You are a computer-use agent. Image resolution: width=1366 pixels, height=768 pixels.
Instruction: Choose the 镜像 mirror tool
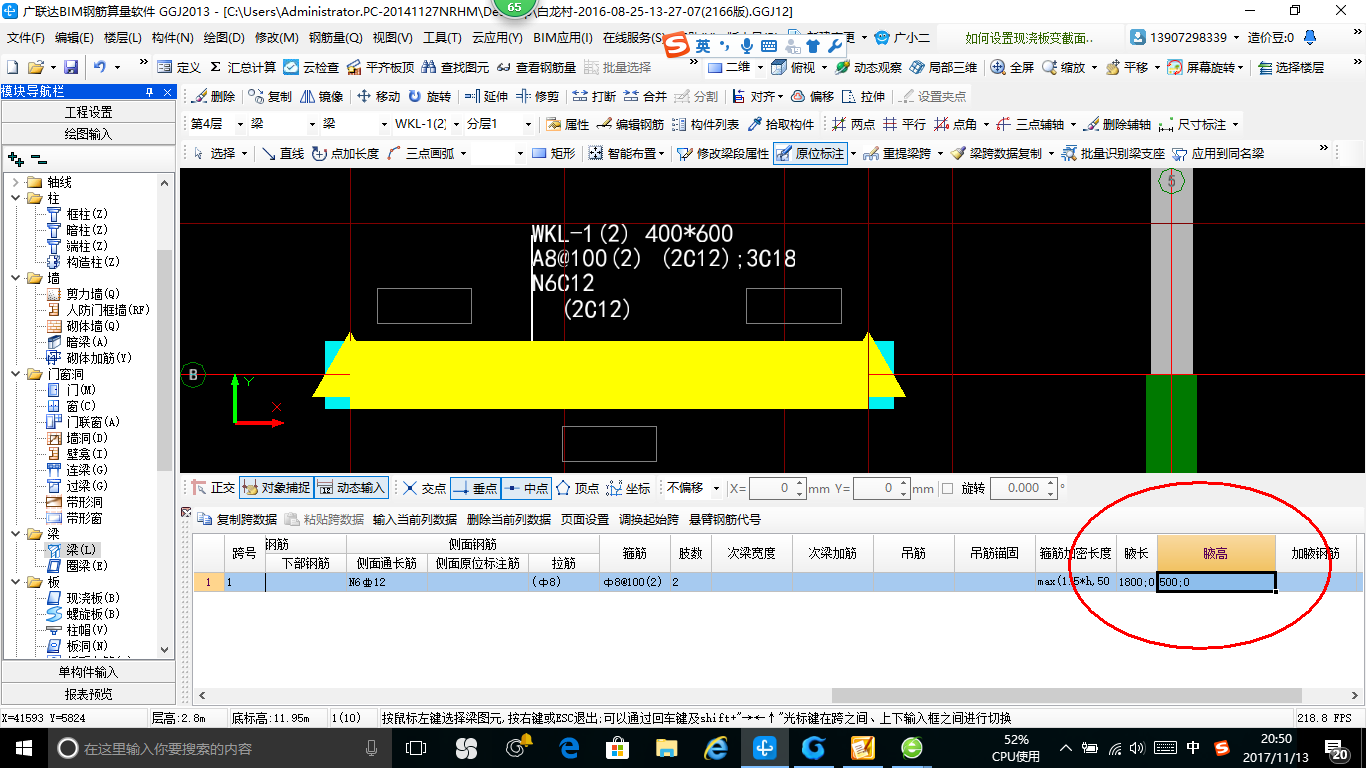point(322,96)
